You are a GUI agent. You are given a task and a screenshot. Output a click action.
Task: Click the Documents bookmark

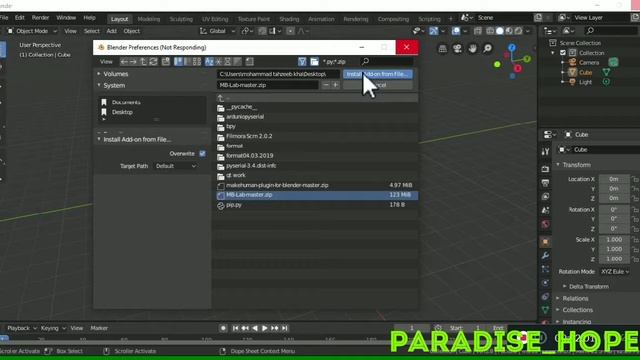click(x=126, y=102)
